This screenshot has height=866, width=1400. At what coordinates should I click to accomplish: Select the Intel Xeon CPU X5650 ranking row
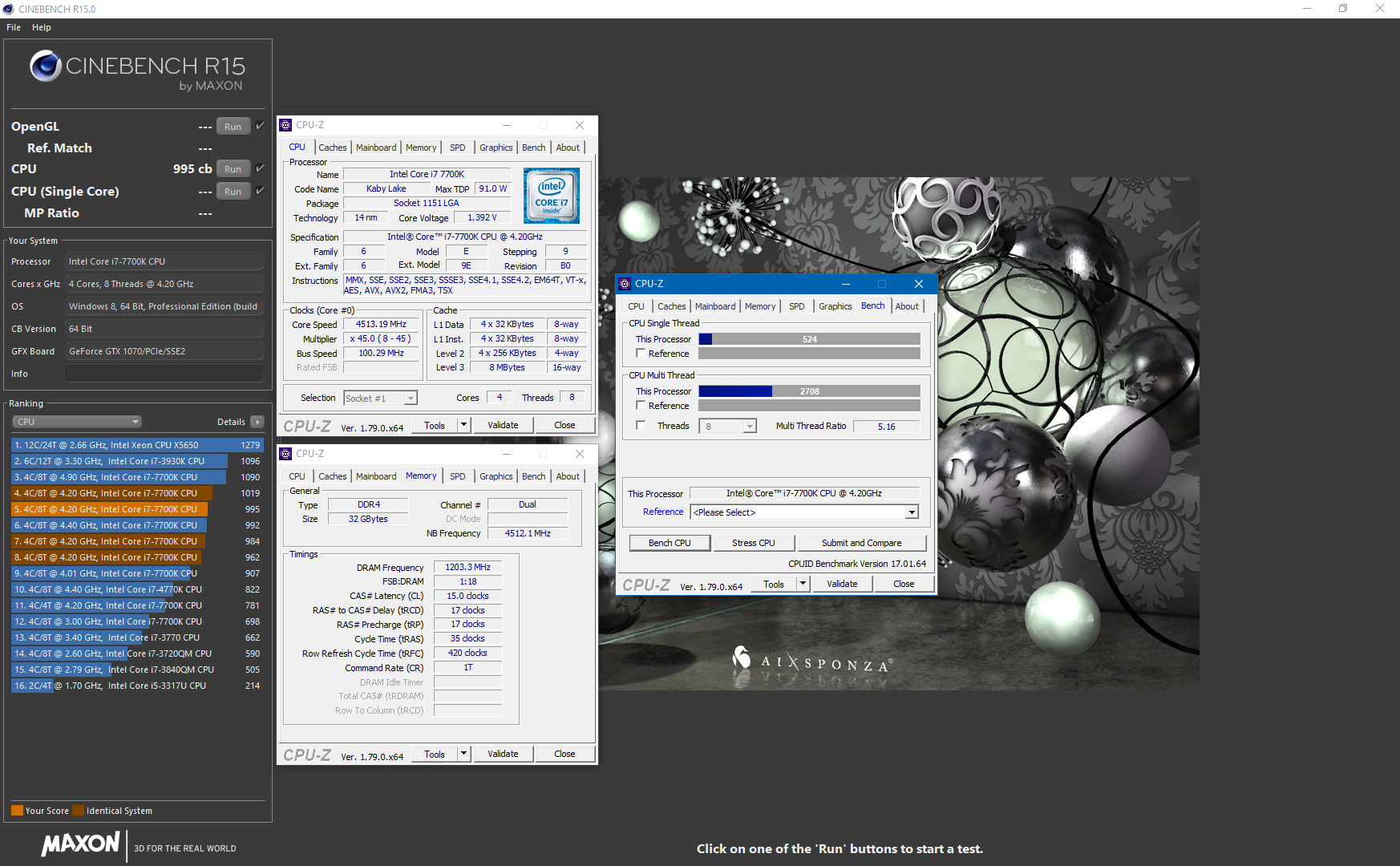point(137,445)
